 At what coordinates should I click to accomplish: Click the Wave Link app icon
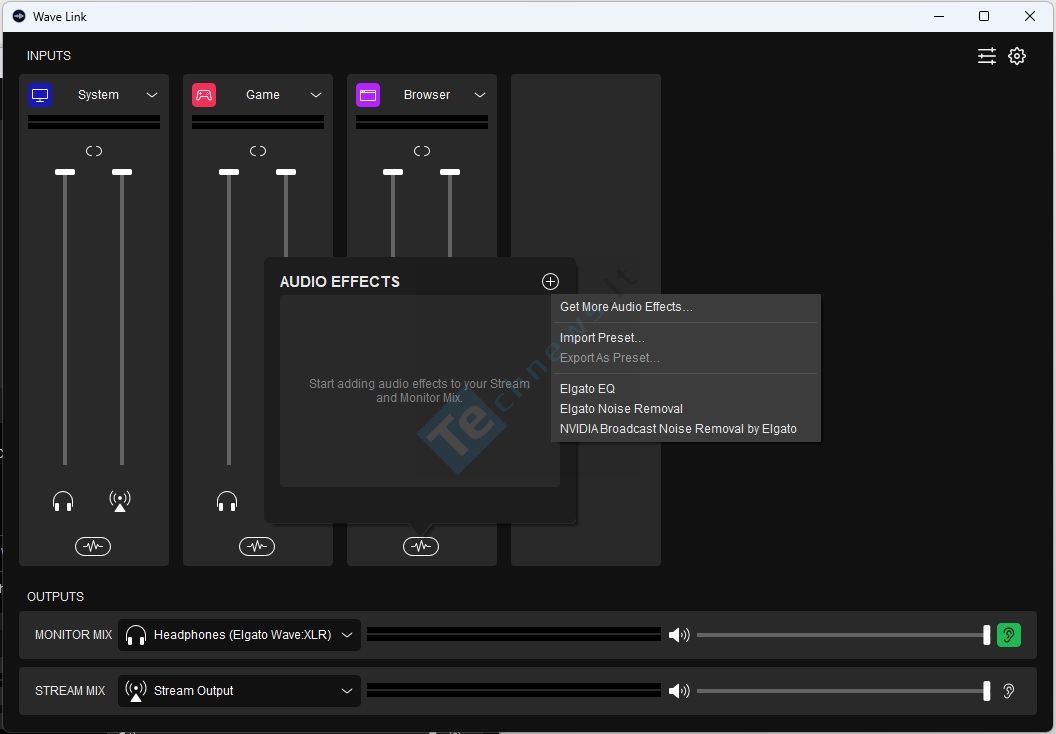pos(19,16)
